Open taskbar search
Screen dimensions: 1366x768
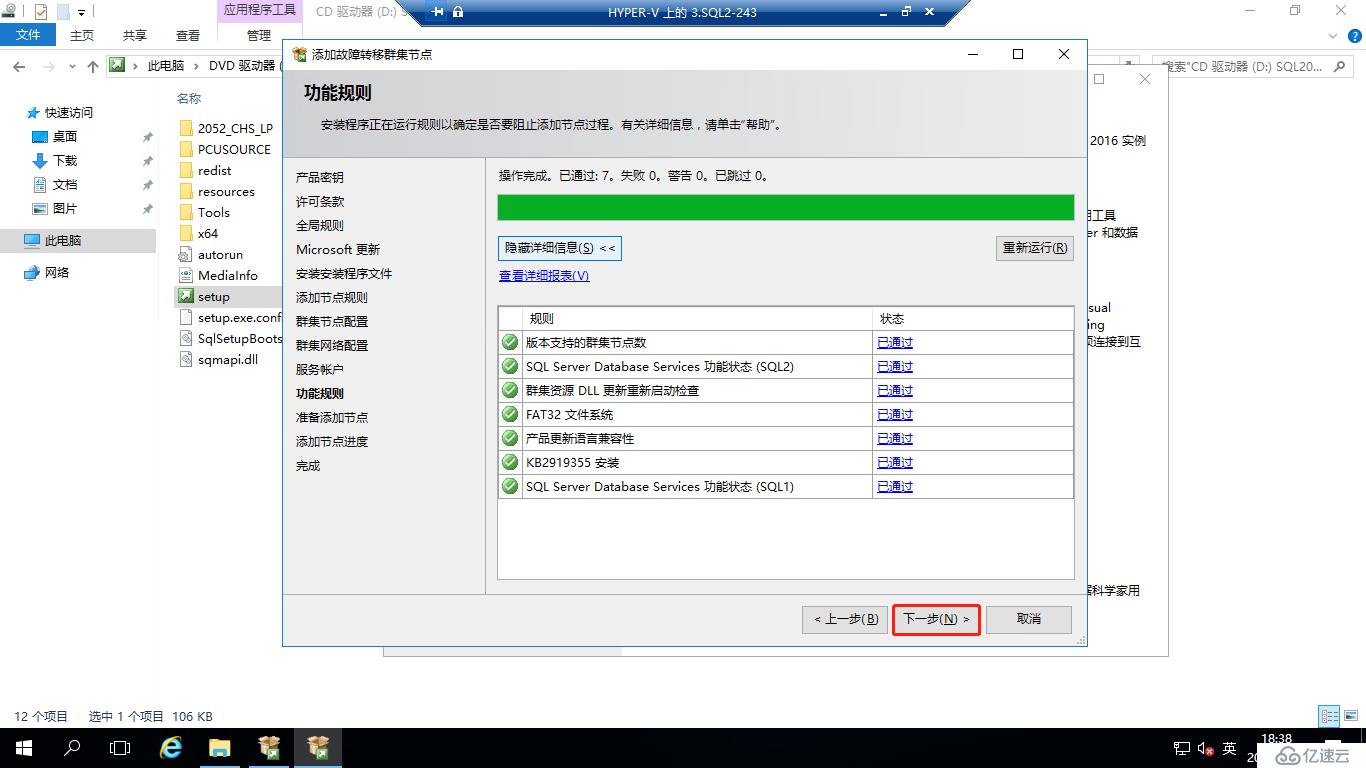72,748
